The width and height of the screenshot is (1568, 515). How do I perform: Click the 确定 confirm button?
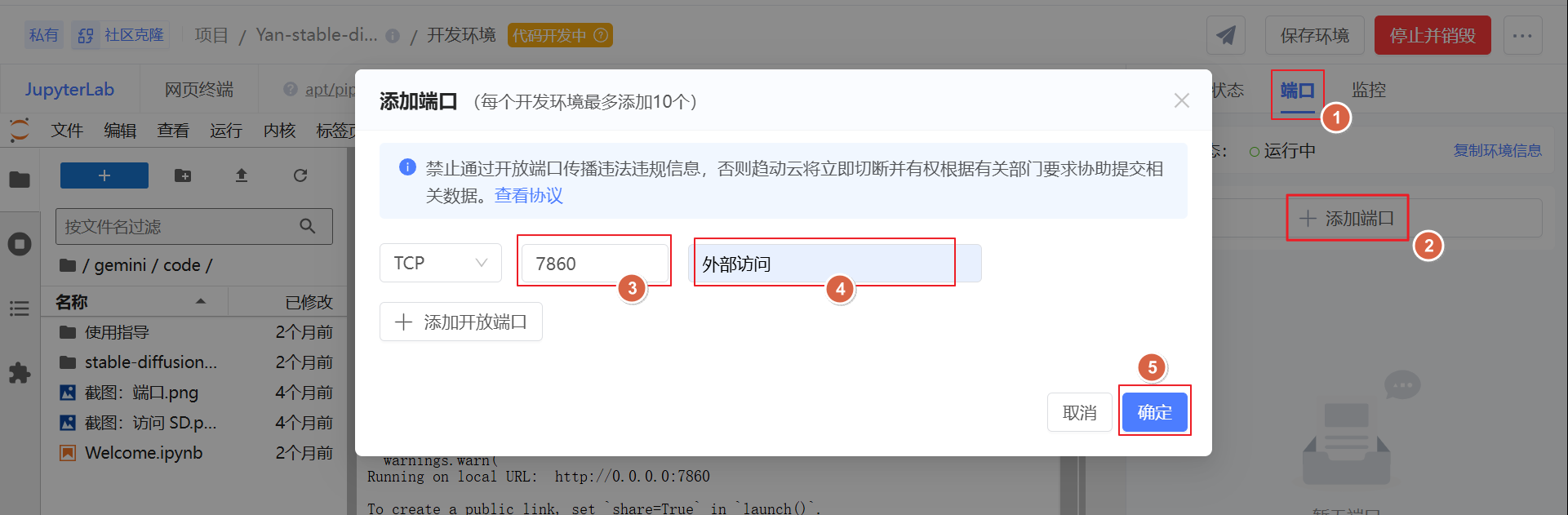1154,412
